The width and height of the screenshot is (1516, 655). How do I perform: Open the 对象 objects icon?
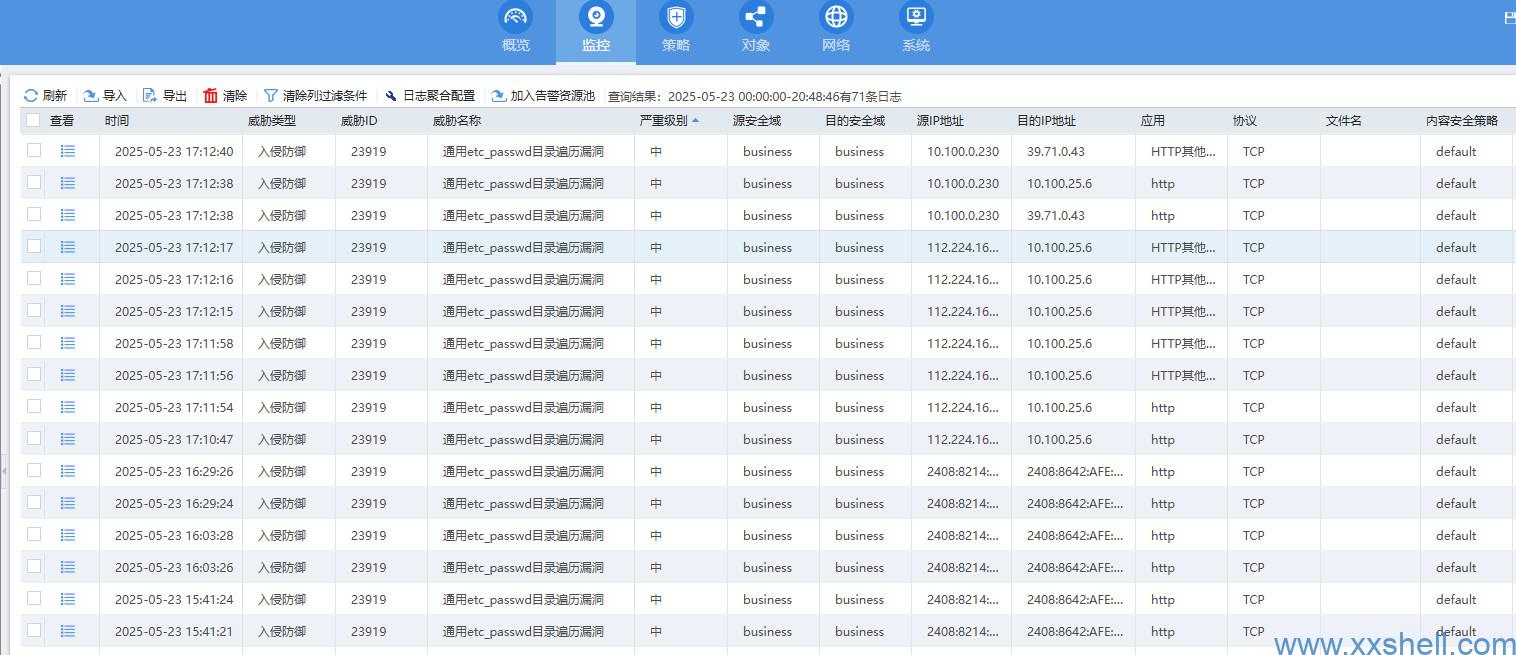756,18
